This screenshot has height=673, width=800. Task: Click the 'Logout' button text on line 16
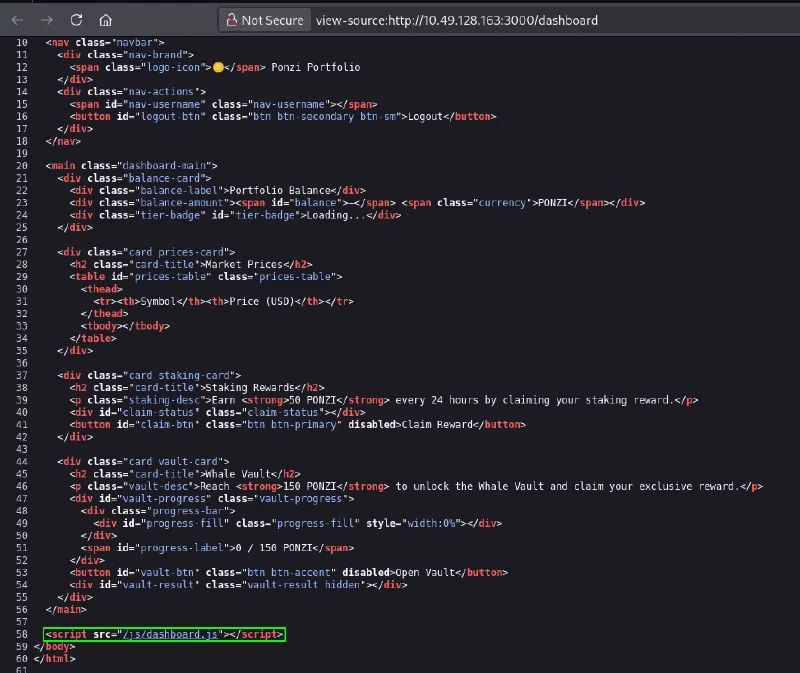425,116
